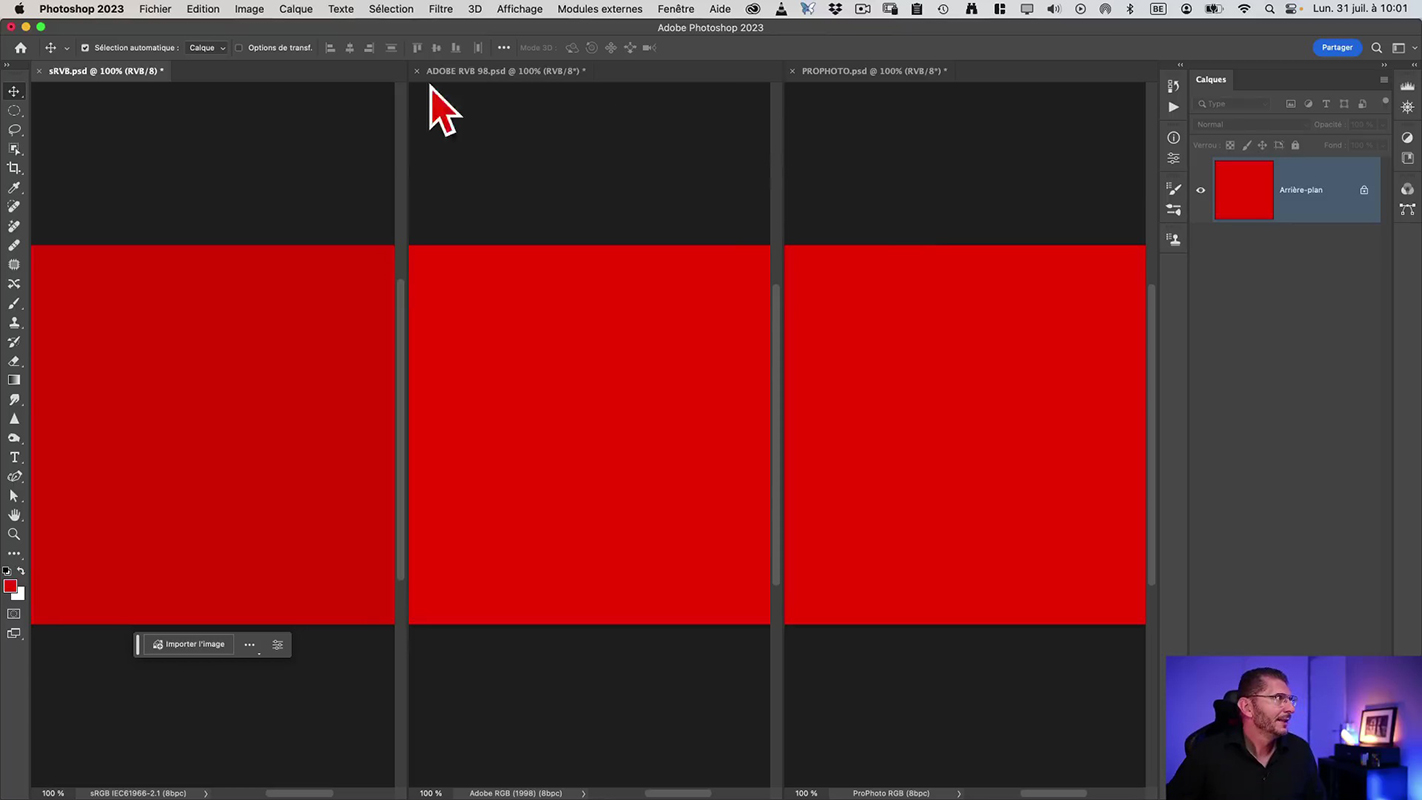Expand the Layers panel options menu

pyautogui.click(x=1384, y=80)
